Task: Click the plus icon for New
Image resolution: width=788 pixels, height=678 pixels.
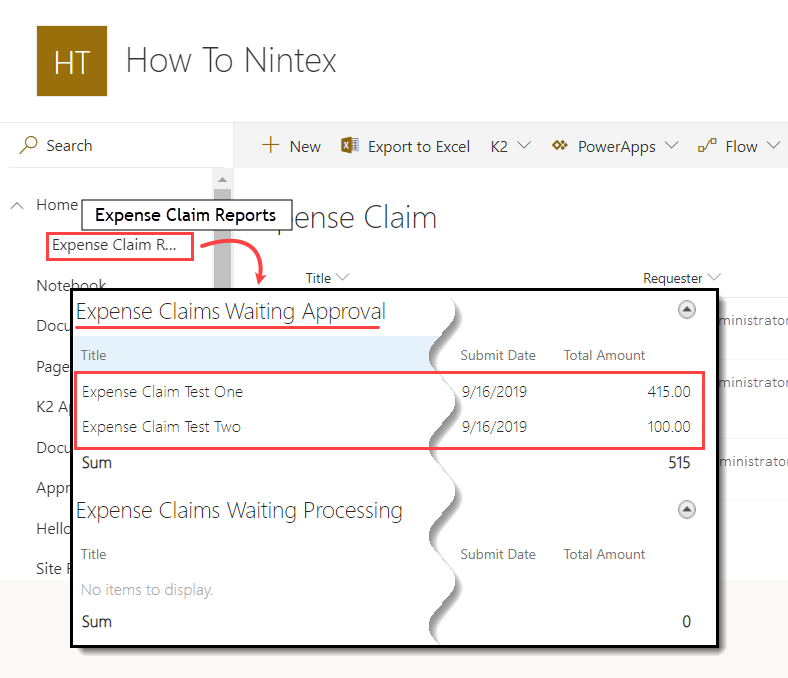Action: pos(270,145)
